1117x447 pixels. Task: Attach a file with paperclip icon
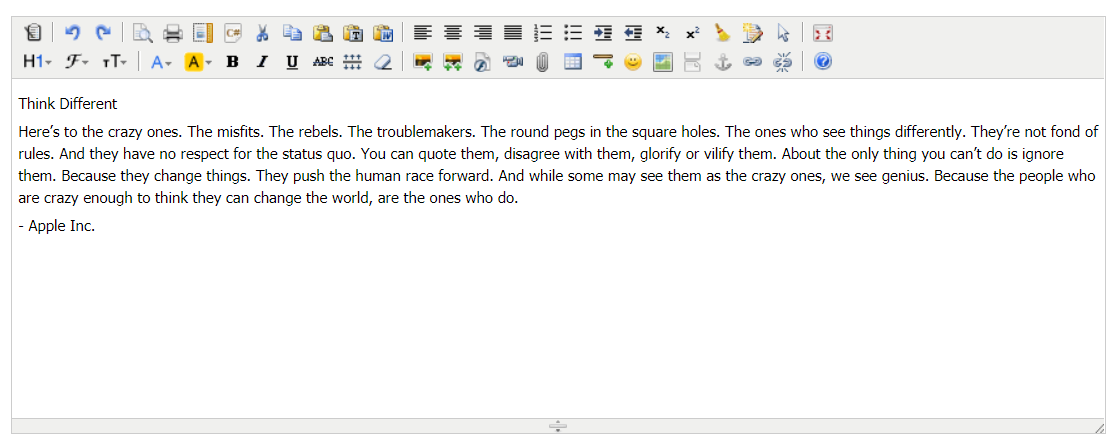point(543,62)
